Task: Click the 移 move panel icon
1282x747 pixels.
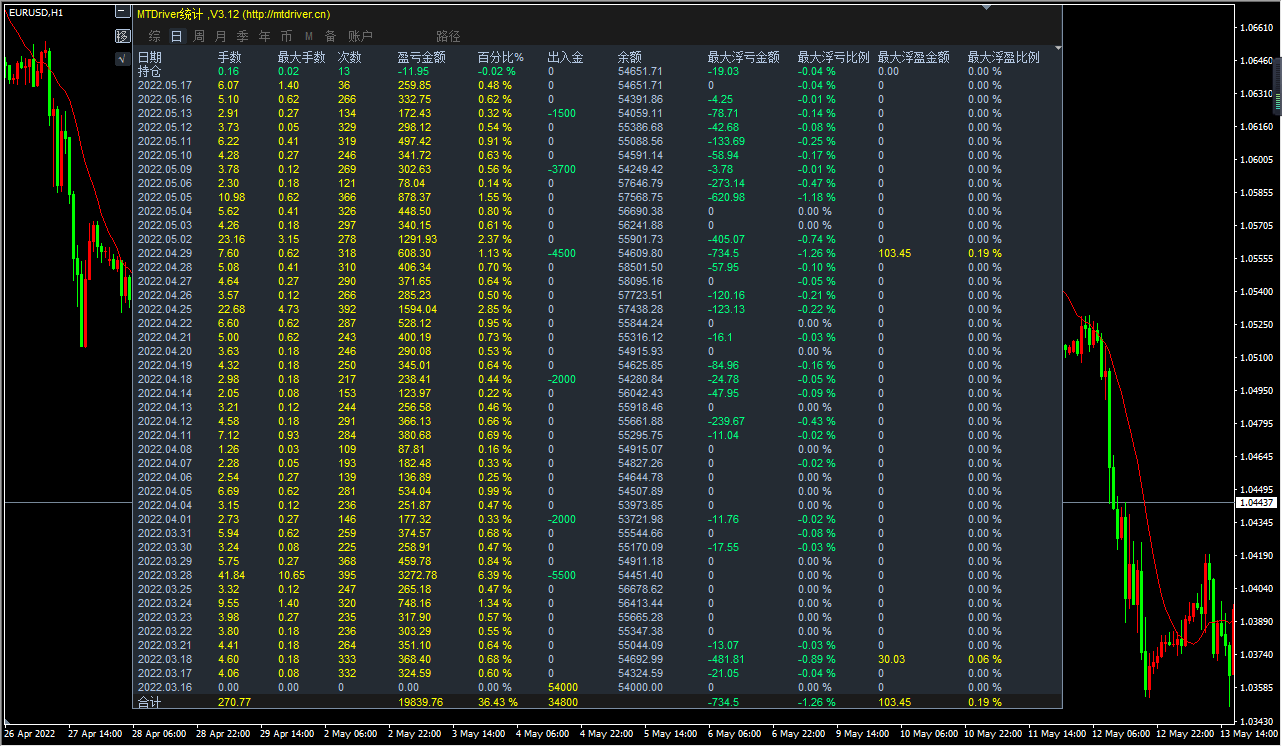Action: [x=123, y=36]
